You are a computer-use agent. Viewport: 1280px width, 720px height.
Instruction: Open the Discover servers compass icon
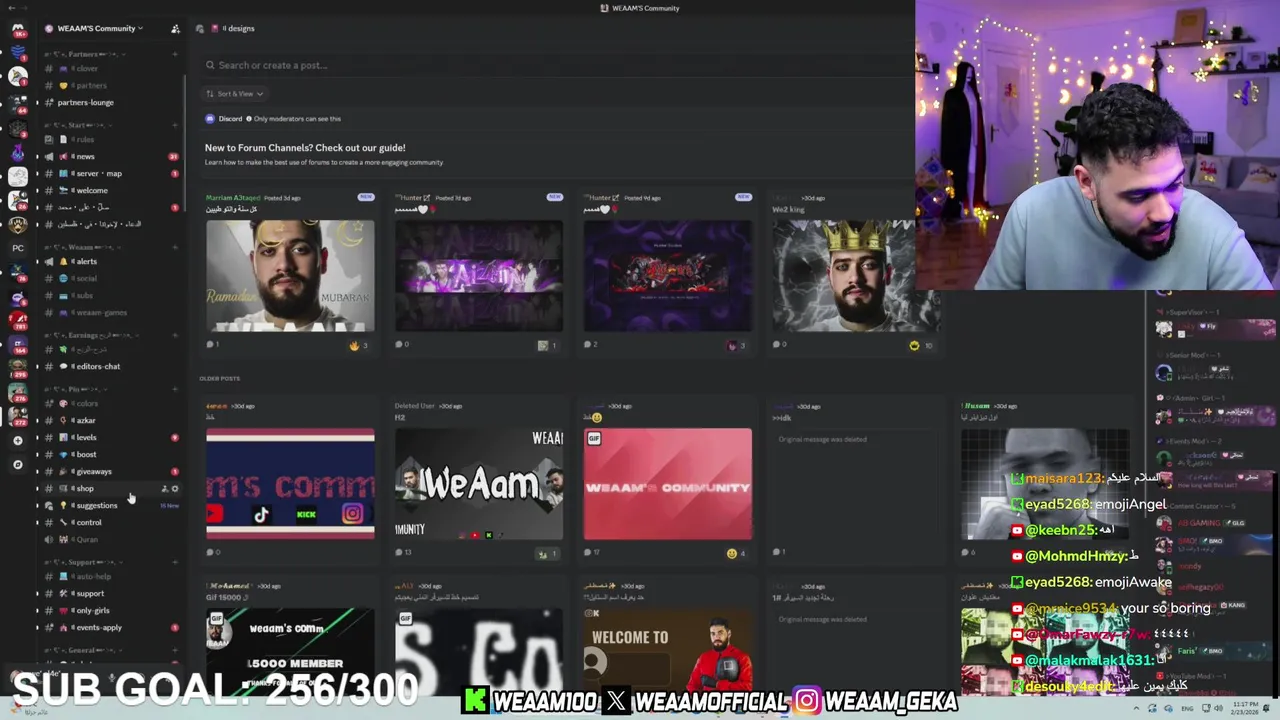point(17,464)
